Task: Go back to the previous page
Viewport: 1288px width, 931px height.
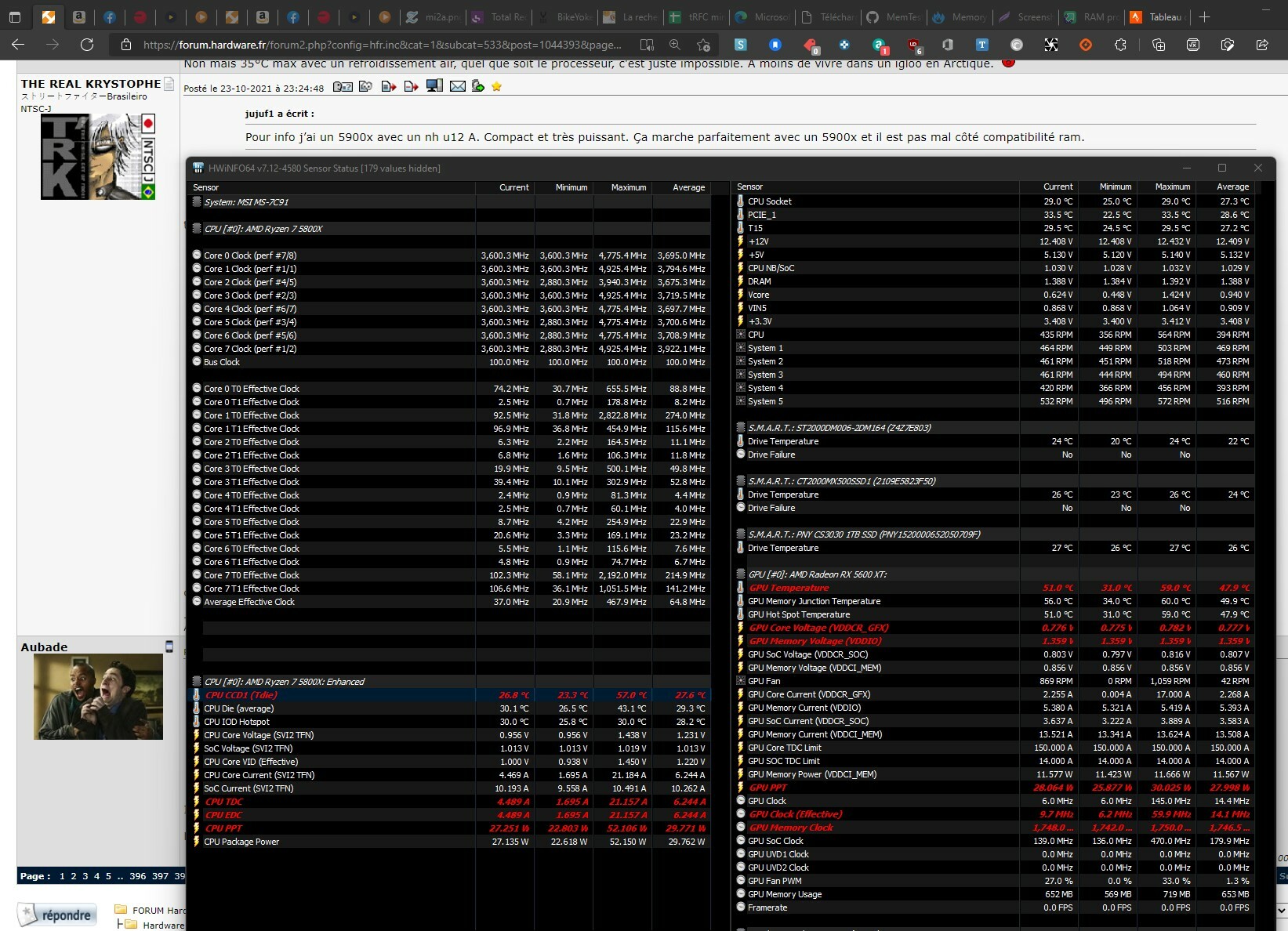Action: click(x=19, y=45)
